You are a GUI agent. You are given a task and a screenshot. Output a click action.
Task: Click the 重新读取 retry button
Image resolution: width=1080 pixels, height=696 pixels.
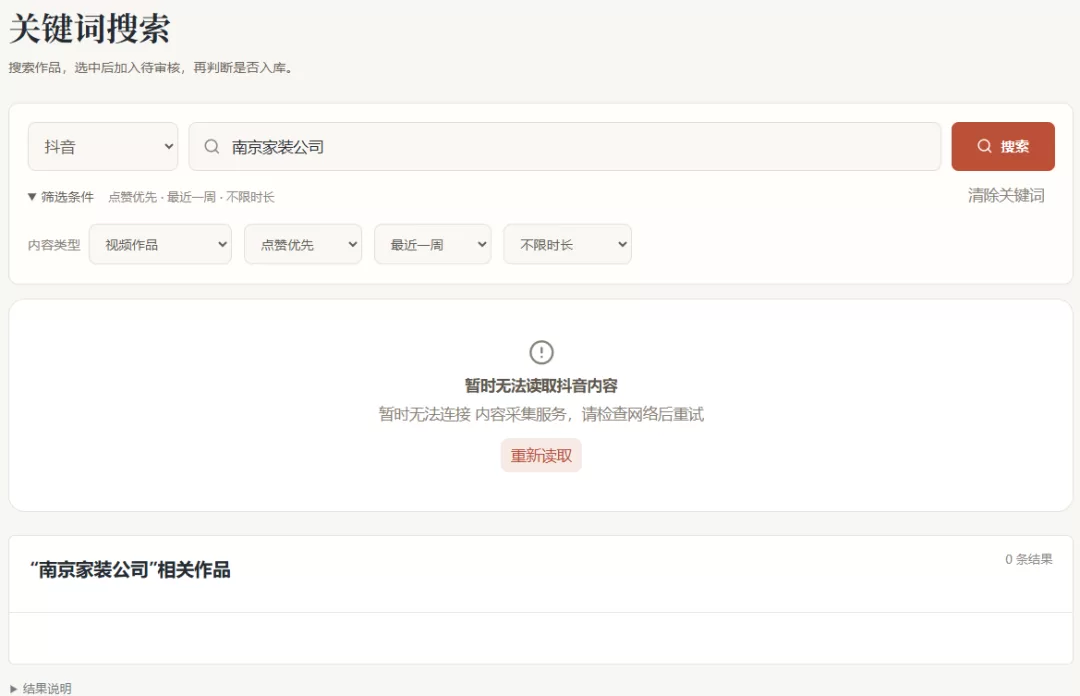pos(541,456)
